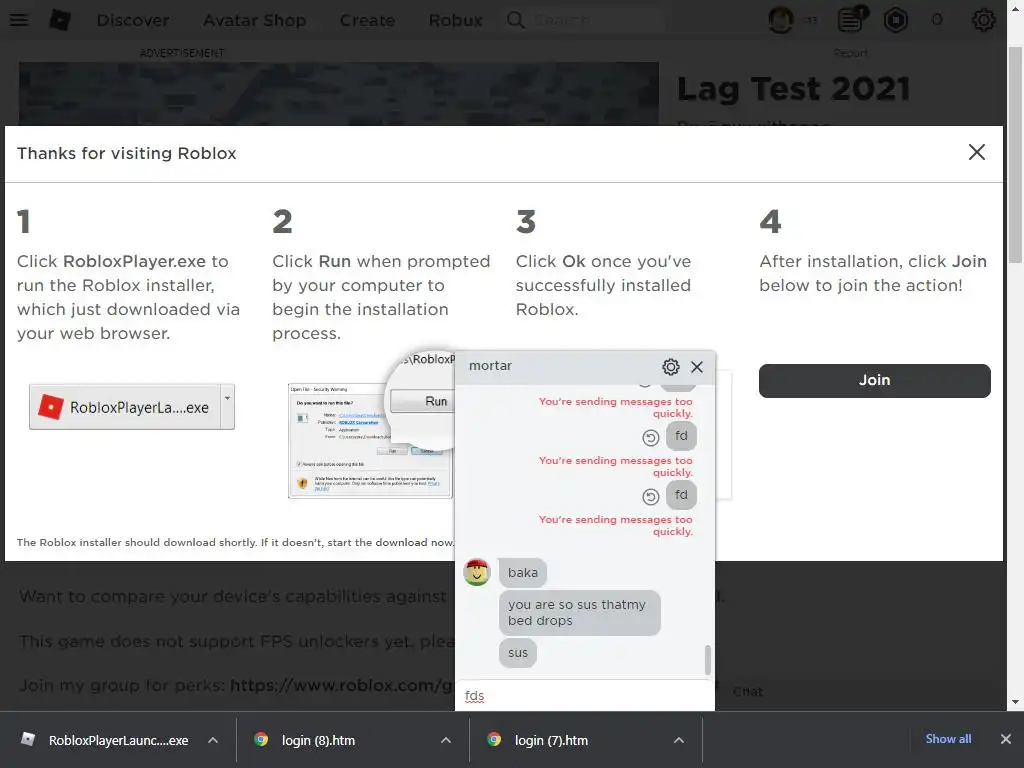Screen dimensions: 1024x768
Task: Open the Avatar Shop page
Action: (254, 20)
